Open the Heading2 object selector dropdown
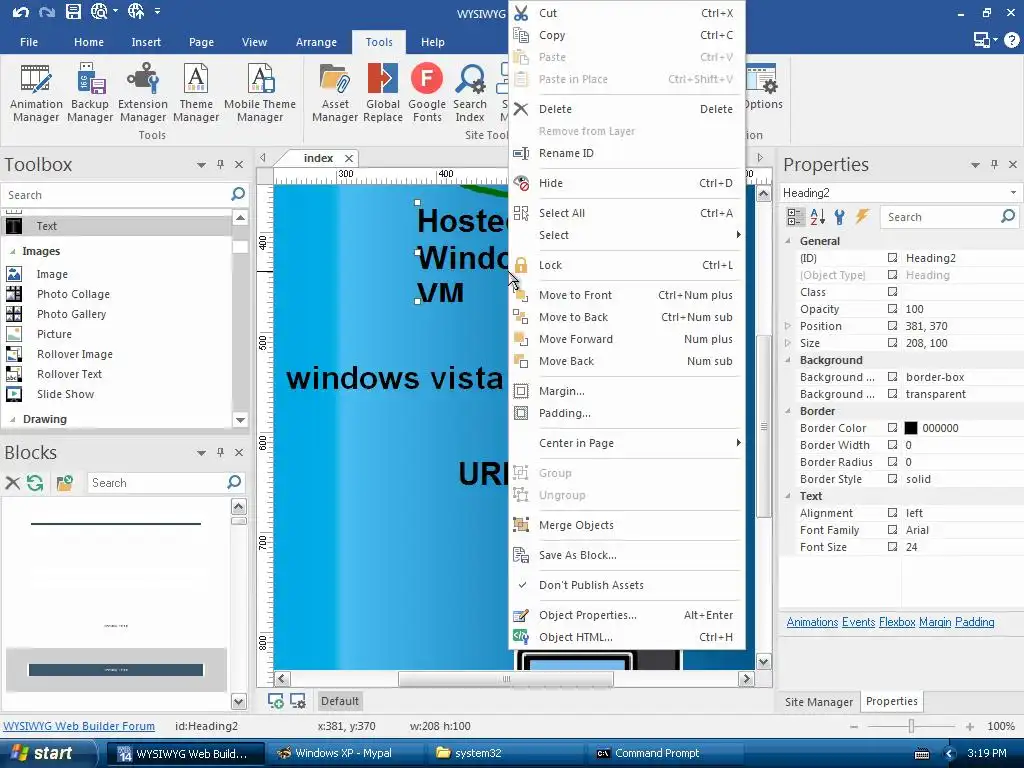 coord(1013,193)
